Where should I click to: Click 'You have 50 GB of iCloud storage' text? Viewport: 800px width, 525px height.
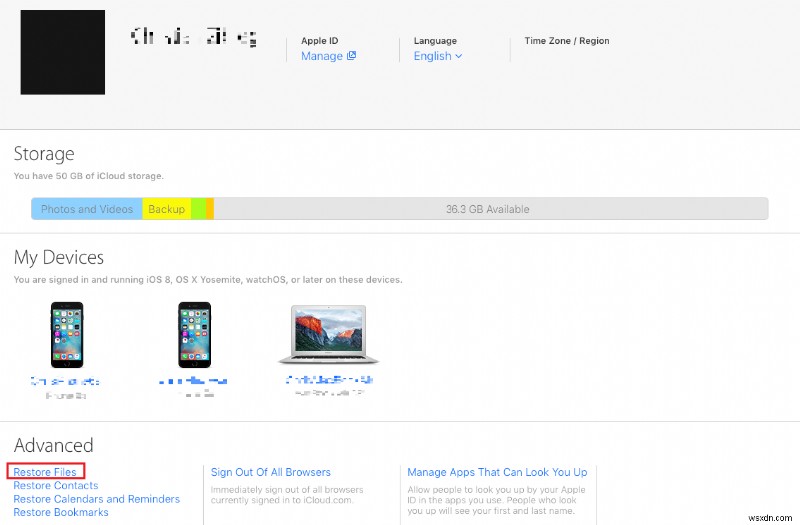(x=89, y=176)
